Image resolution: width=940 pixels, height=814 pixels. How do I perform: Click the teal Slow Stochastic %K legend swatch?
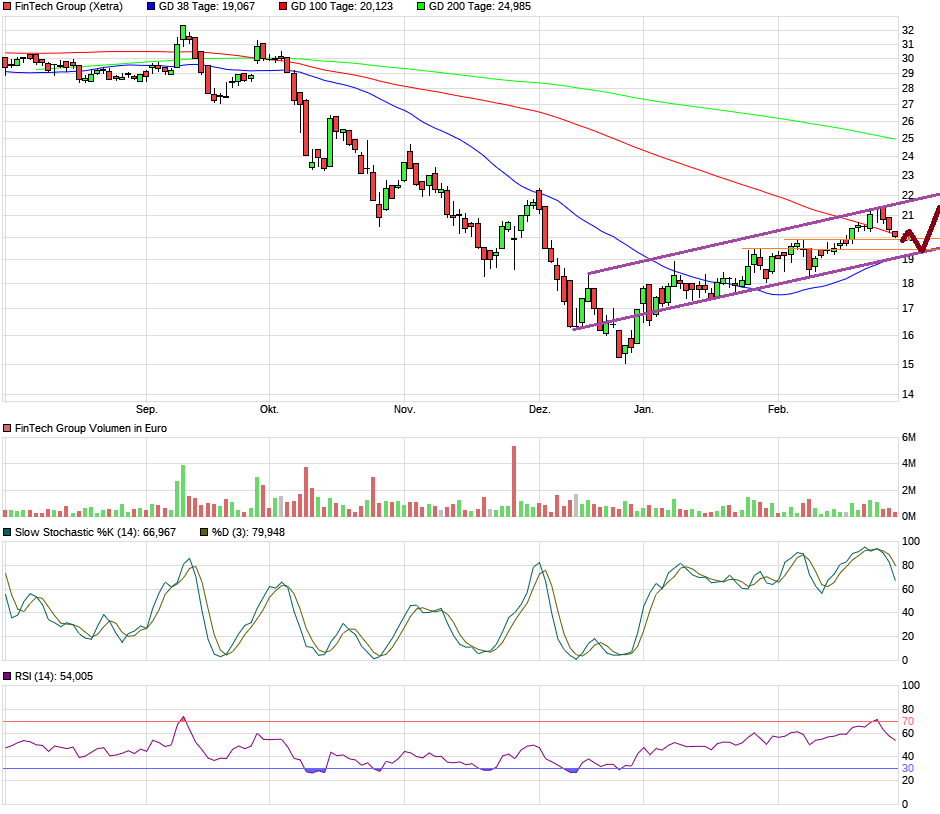(7, 532)
